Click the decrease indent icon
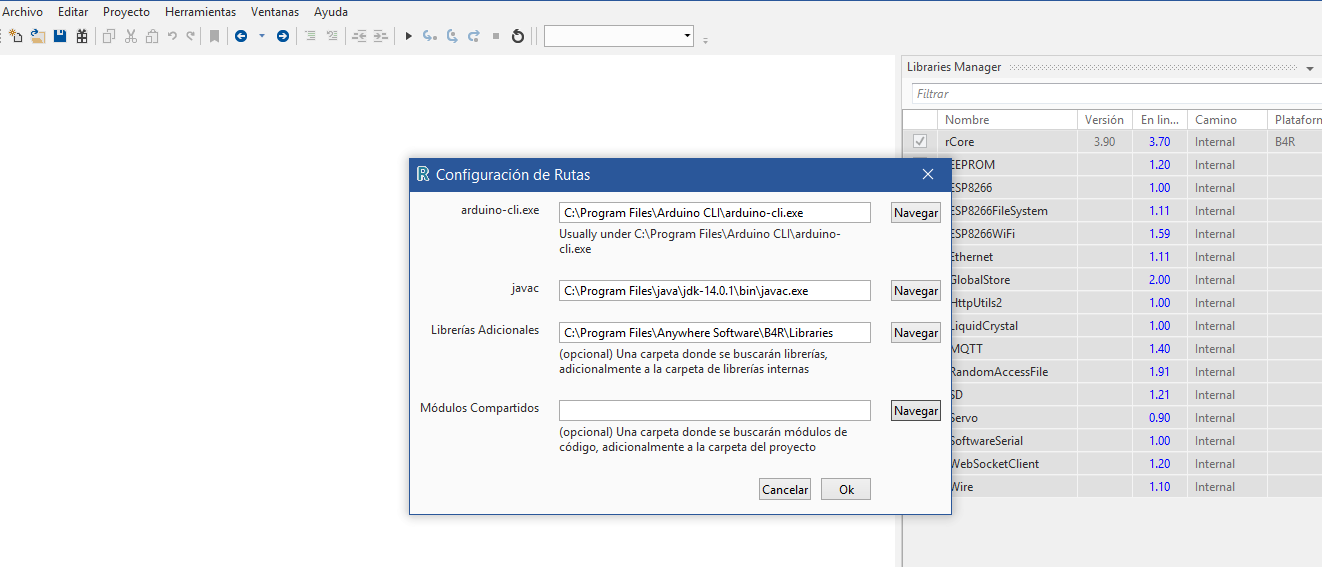This screenshot has width=1322, height=567. [359, 36]
